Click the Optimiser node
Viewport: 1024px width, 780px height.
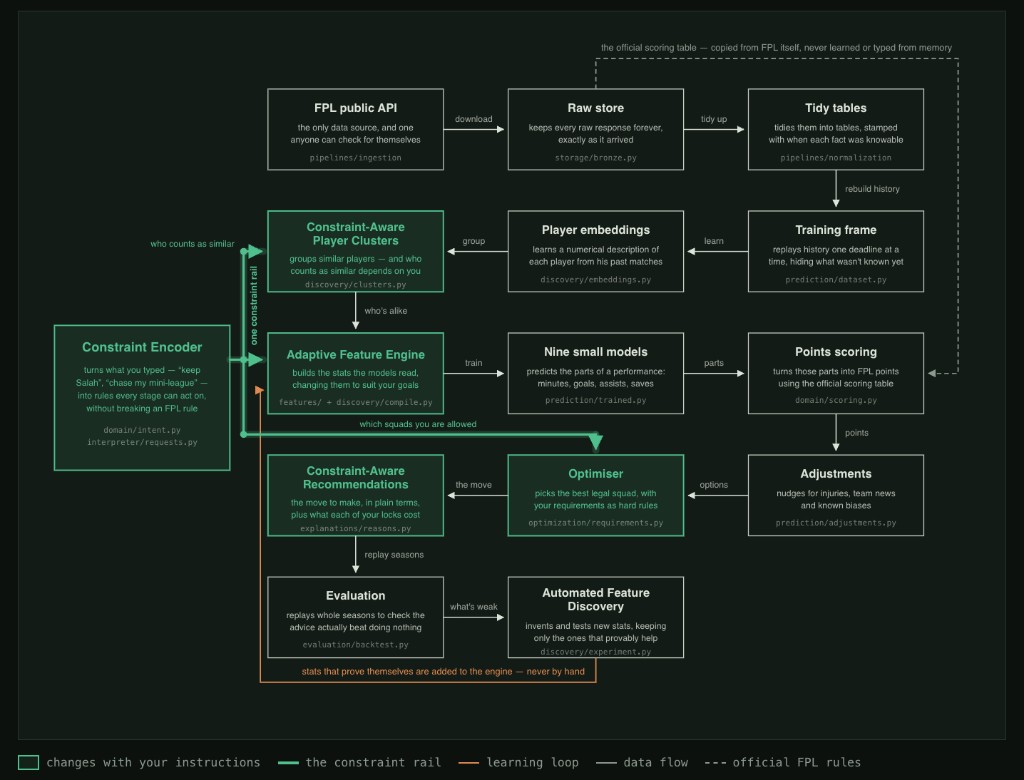596,495
